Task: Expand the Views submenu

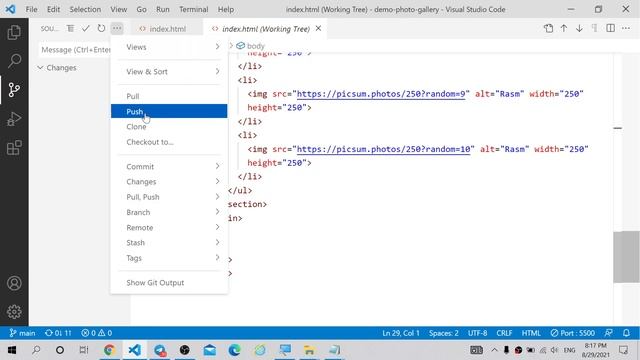Action: click(169, 47)
